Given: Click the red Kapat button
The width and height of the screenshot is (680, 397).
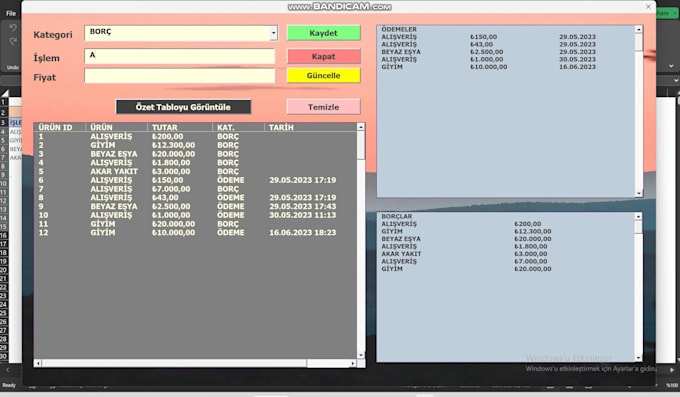Looking at the screenshot, I should coord(324,56).
